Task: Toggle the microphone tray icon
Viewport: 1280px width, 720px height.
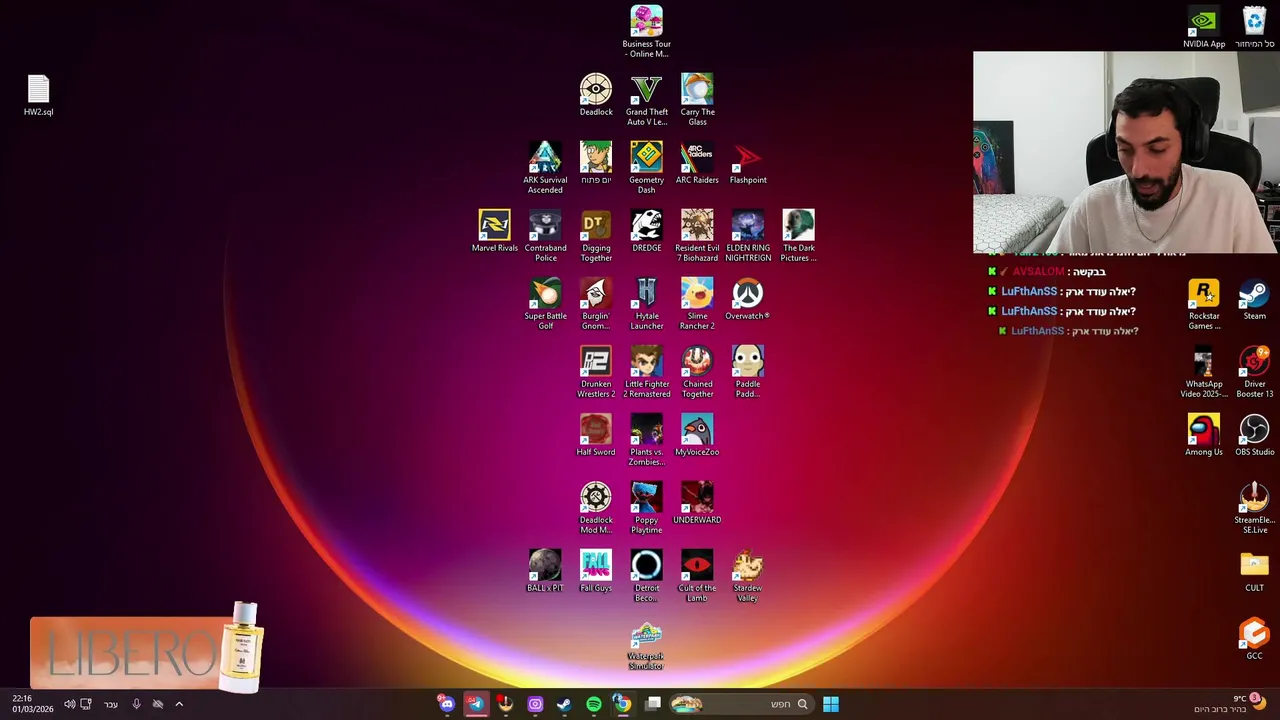Action: [136, 704]
